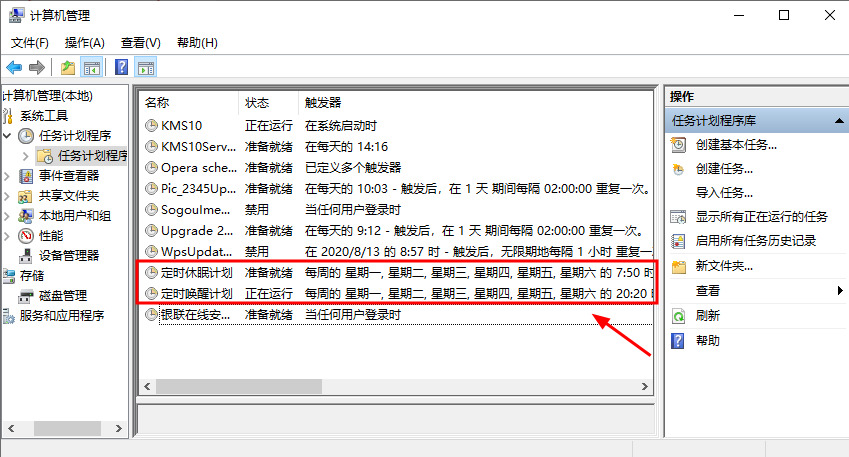Click the Up one level folder icon

coord(68,68)
